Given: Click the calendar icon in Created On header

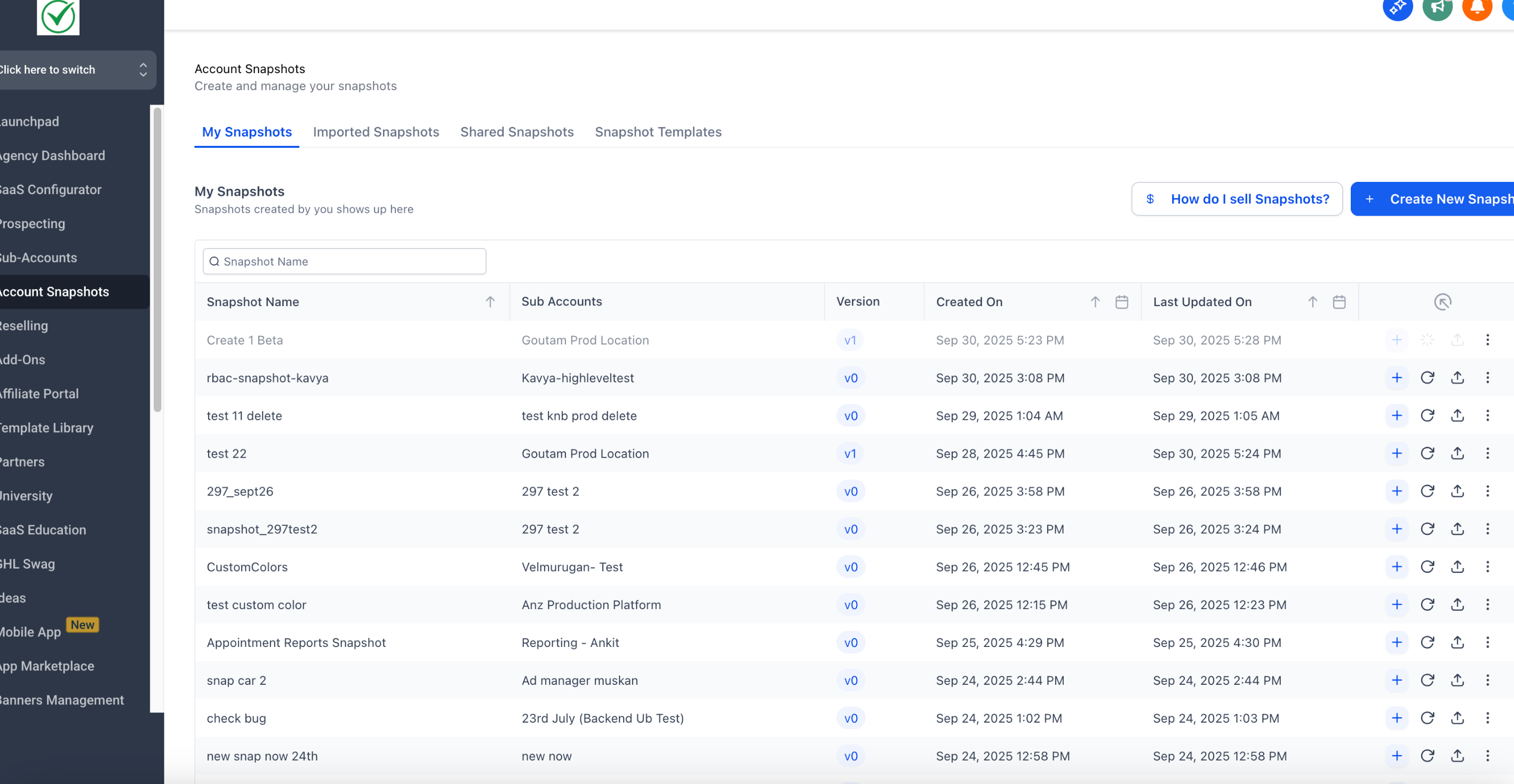Looking at the screenshot, I should pos(1121,302).
